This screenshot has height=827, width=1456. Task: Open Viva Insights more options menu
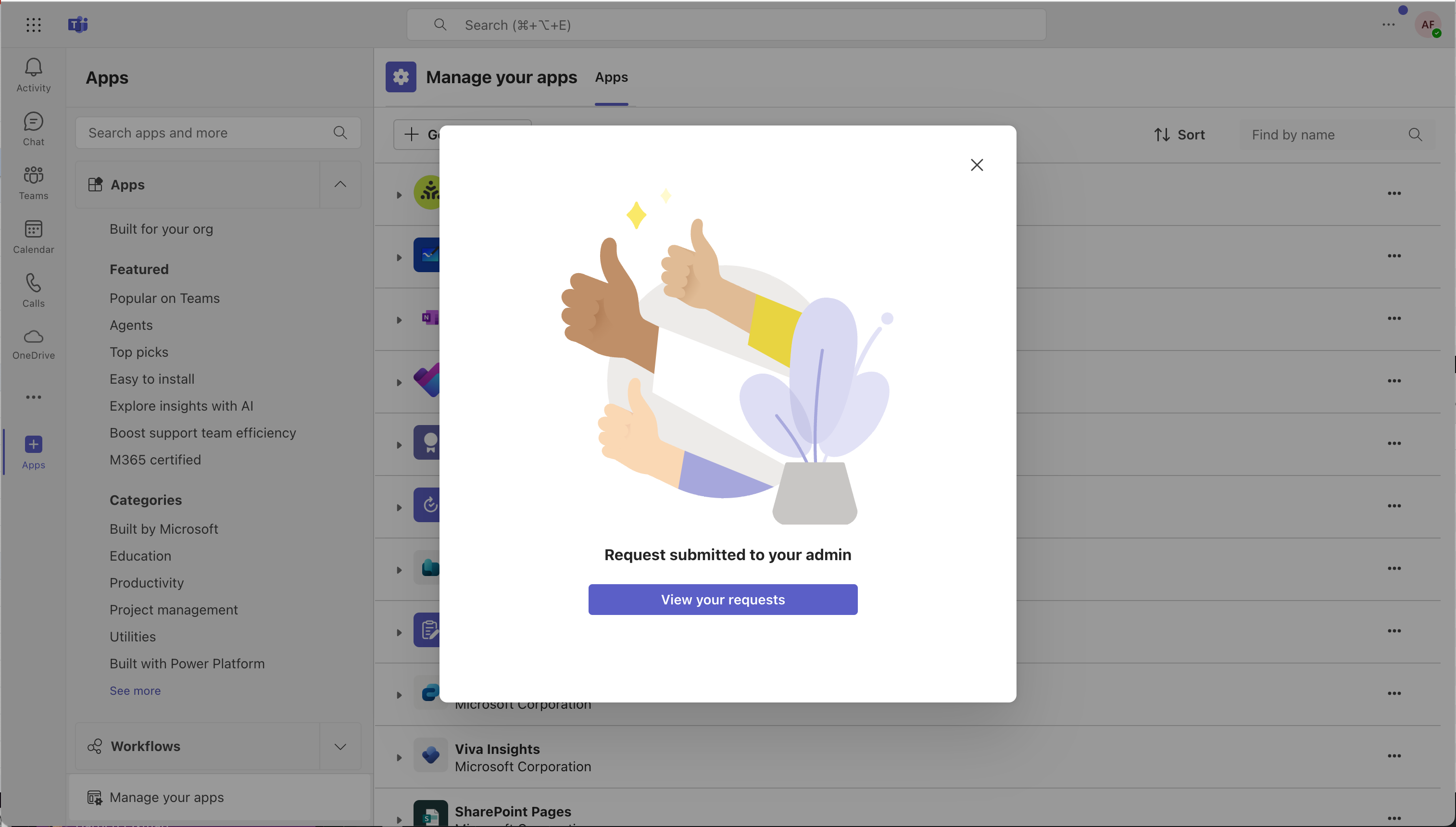pyautogui.click(x=1394, y=756)
